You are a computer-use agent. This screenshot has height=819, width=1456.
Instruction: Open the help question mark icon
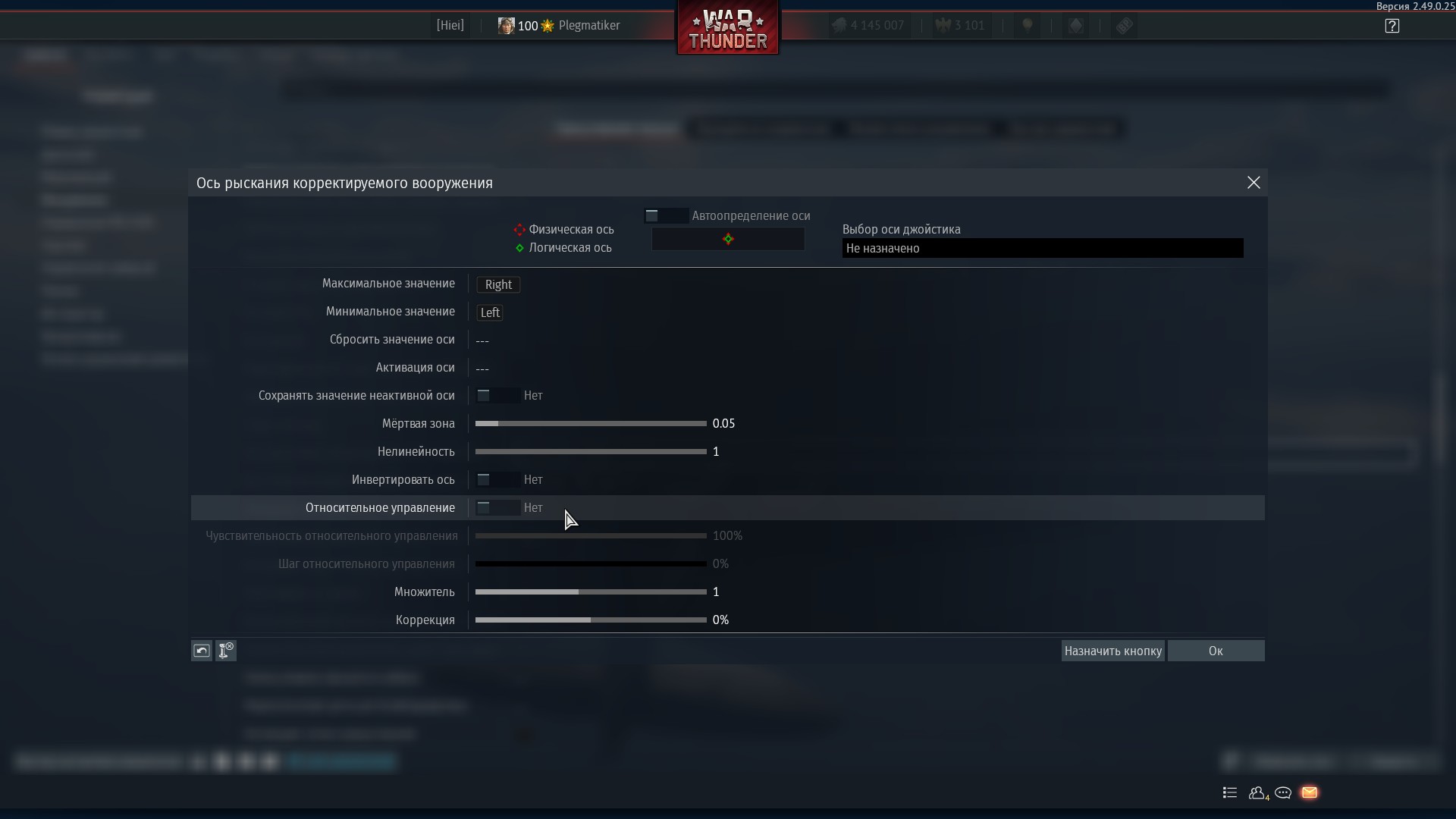(x=1392, y=26)
